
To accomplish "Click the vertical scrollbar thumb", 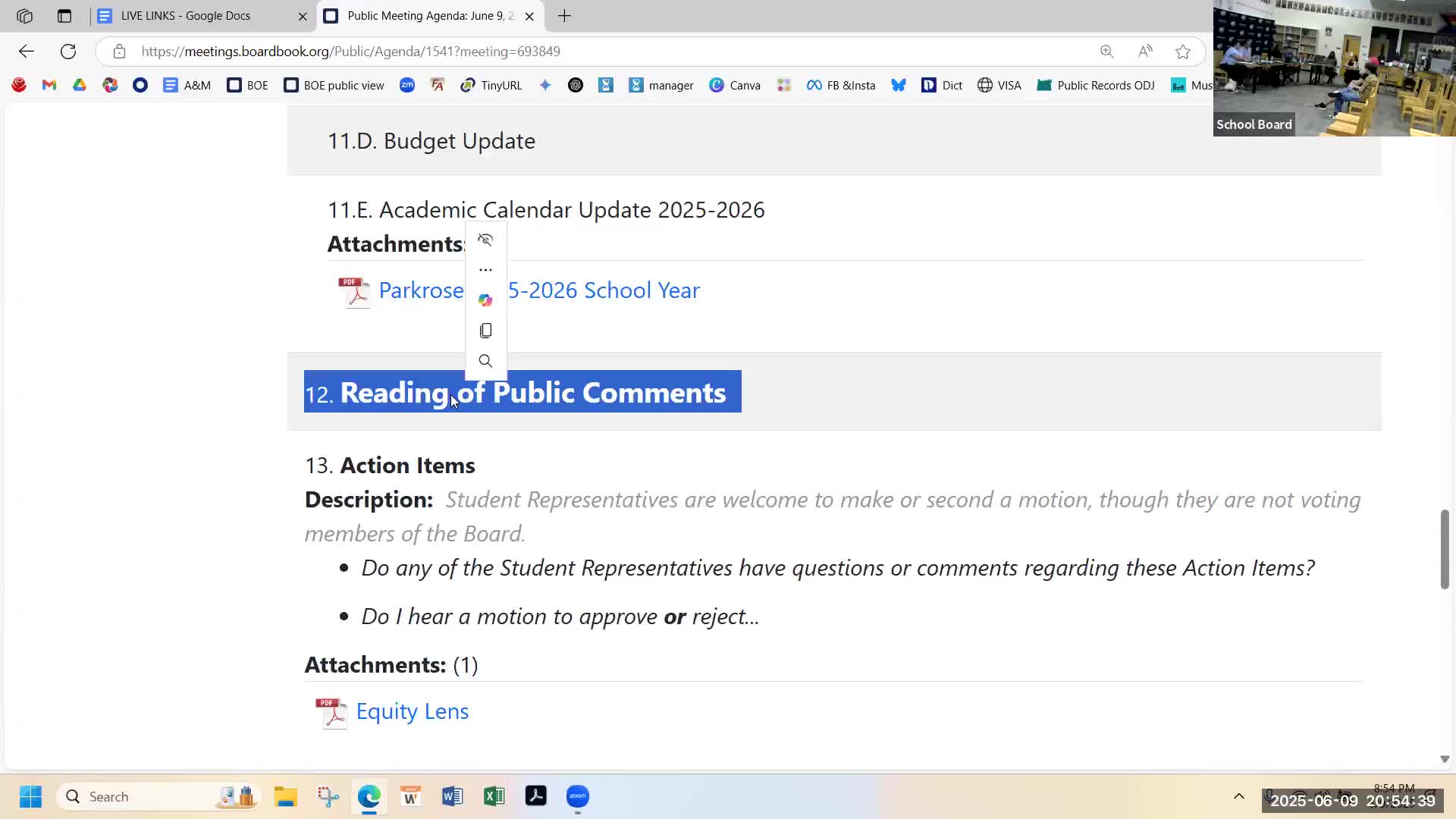I will 1445,549.
